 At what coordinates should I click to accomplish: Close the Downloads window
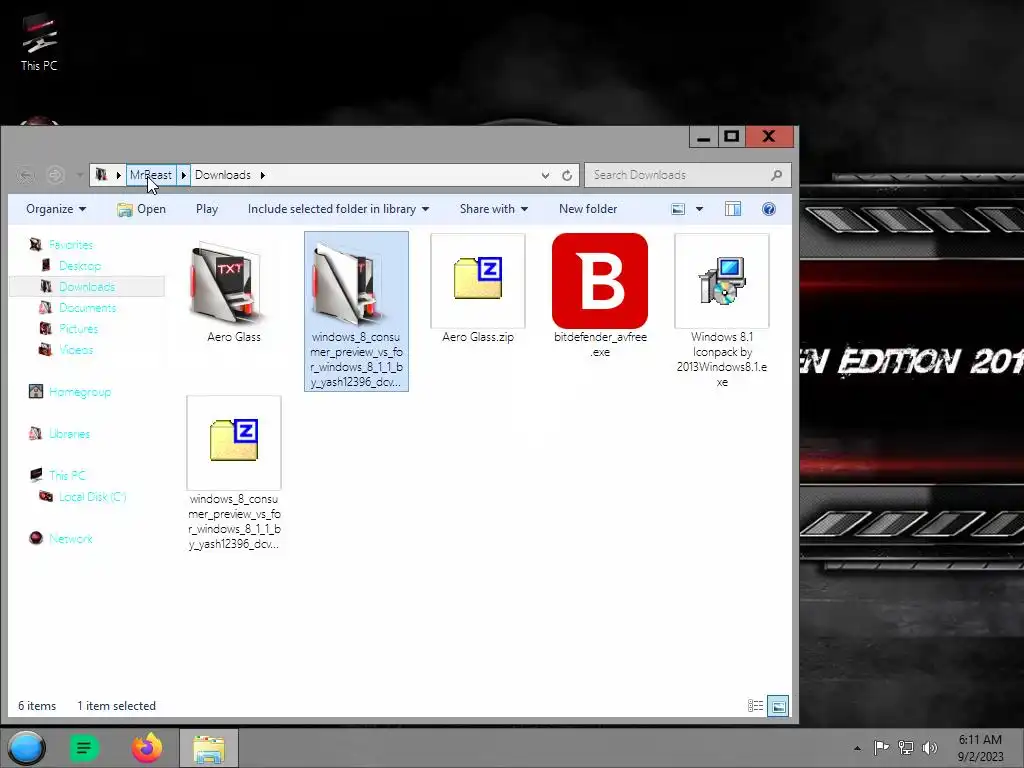pyautogui.click(x=769, y=136)
